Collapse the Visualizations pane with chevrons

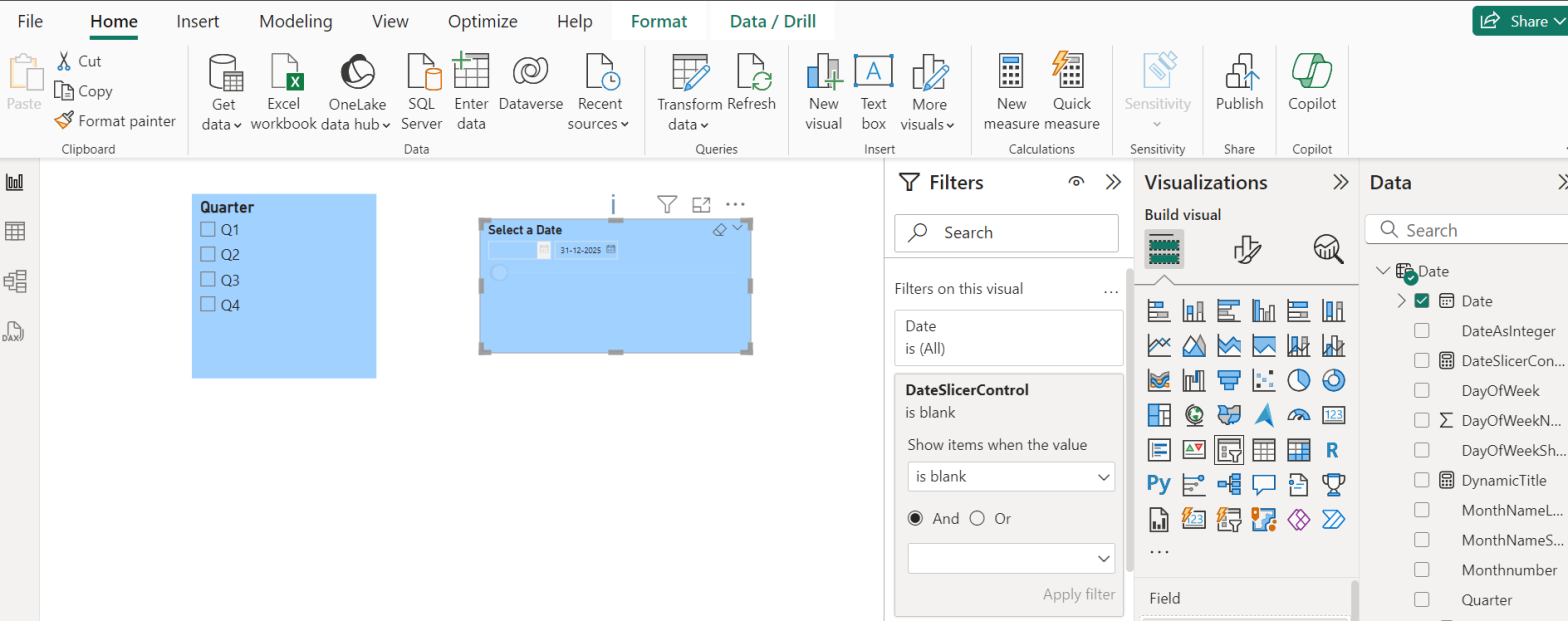[1341, 182]
